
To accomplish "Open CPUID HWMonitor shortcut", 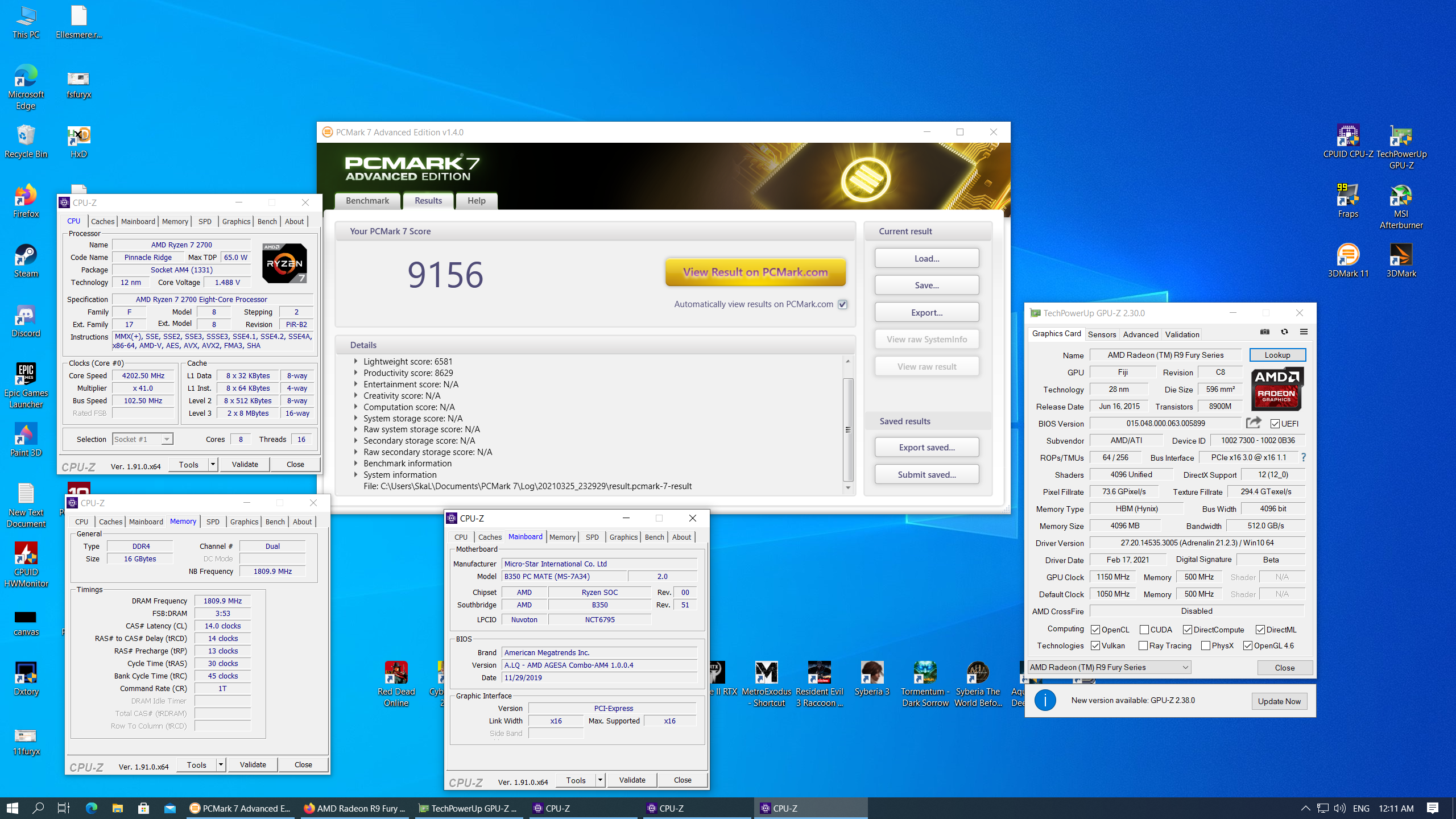I will [26, 565].
